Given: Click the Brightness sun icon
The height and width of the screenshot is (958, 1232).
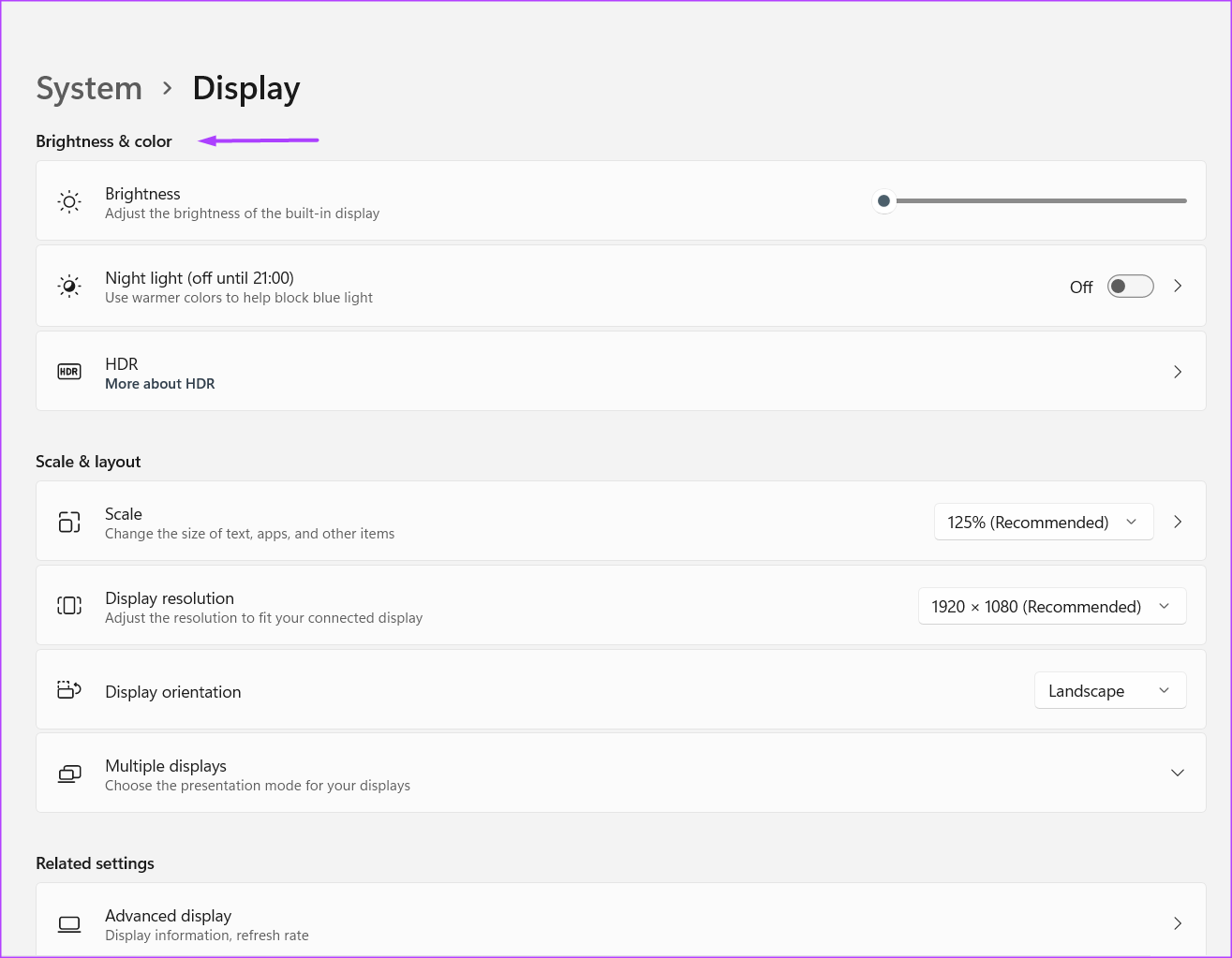Looking at the screenshot, I should click(x=69, y=201).
